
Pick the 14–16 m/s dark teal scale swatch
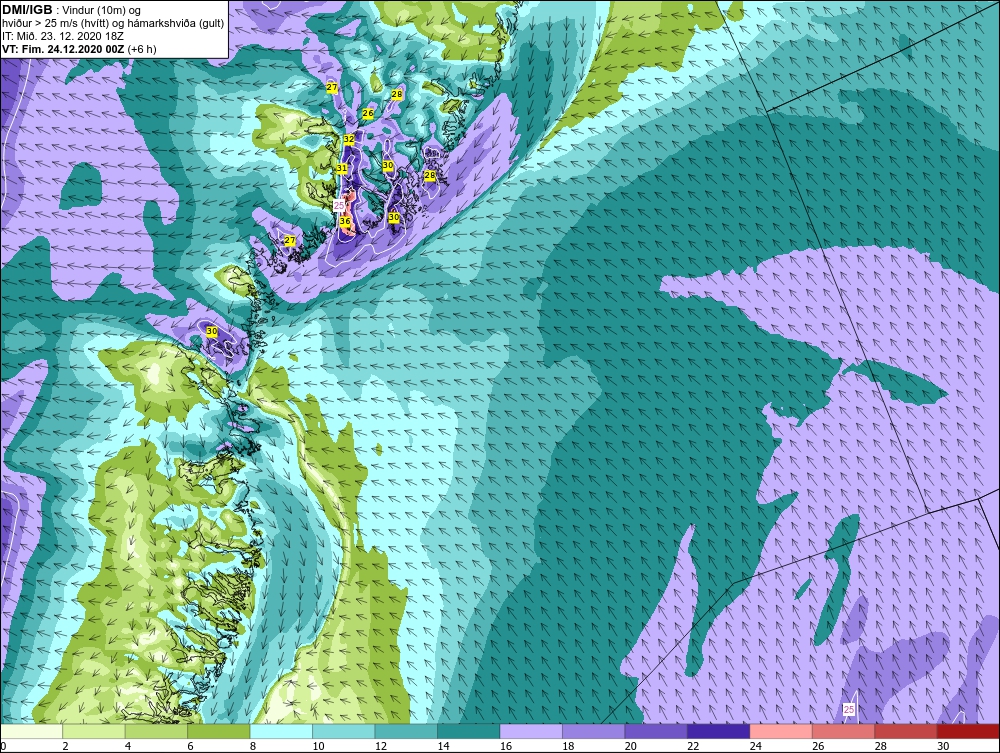coord(469,731)
